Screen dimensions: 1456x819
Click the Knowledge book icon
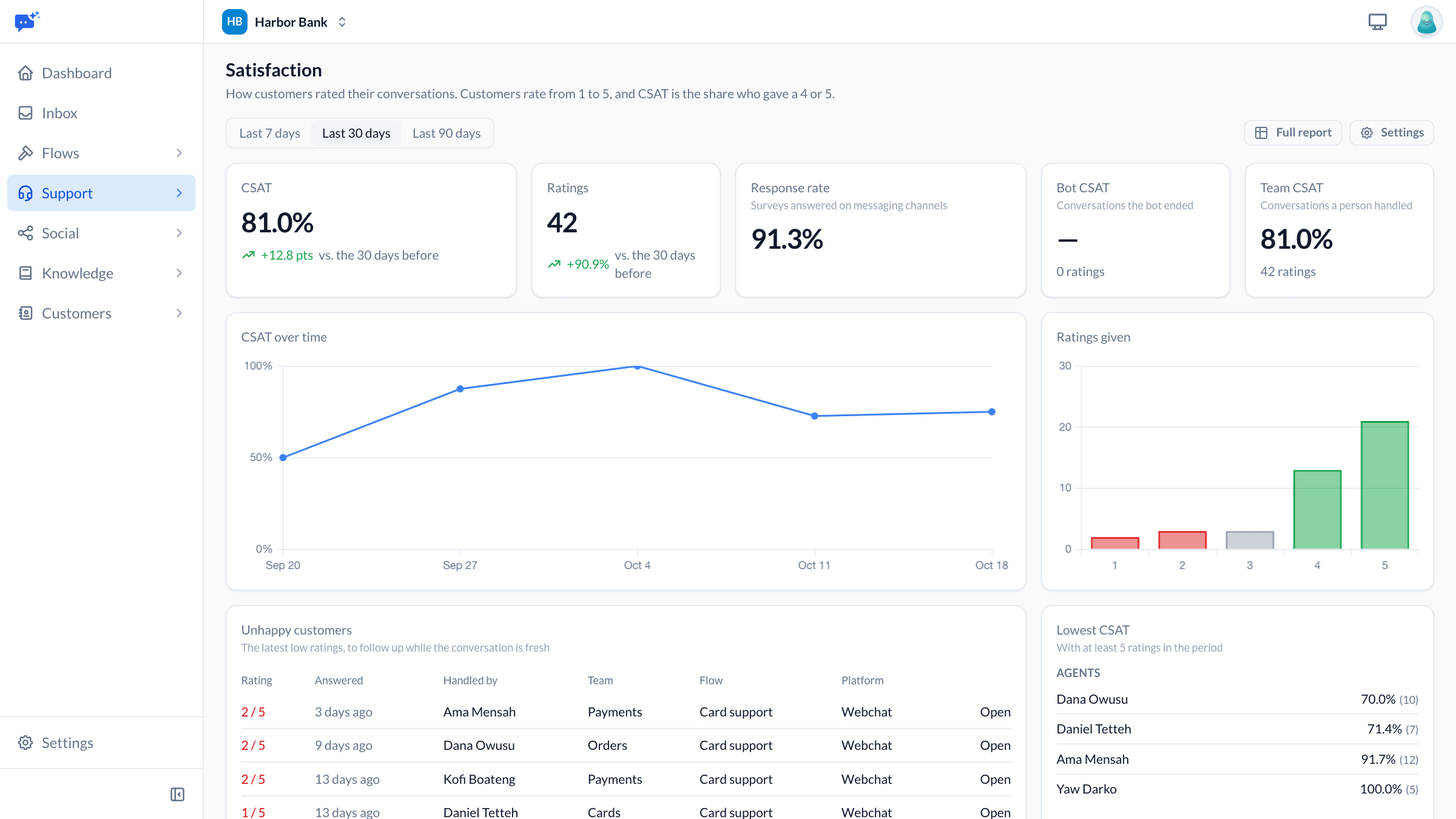25,274
